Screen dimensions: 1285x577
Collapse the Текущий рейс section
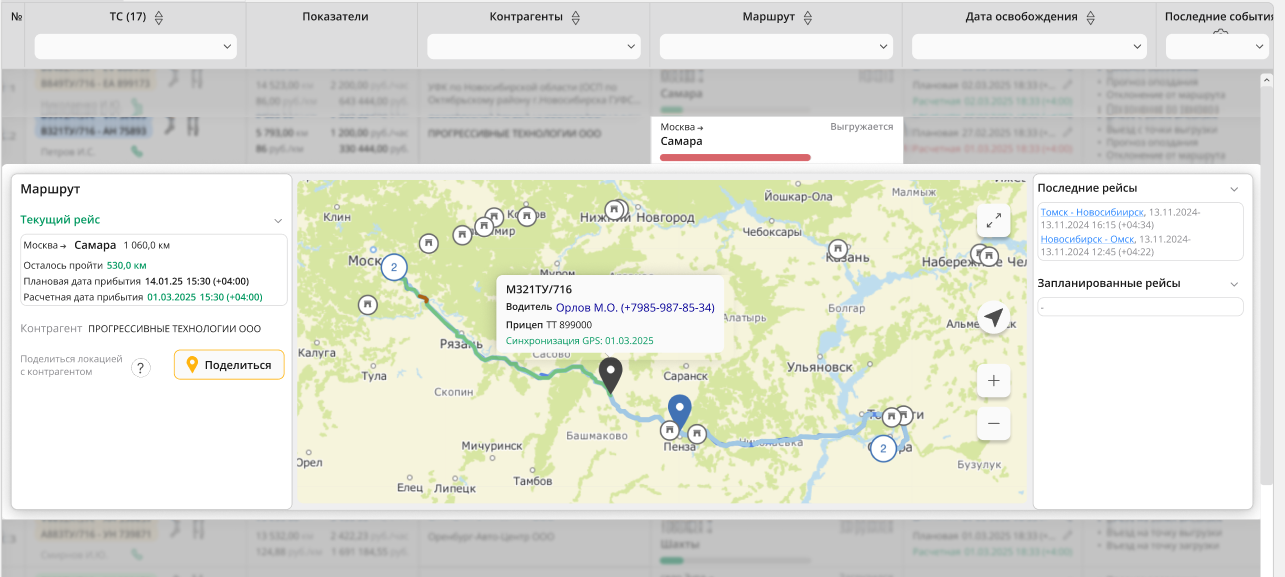[x=278, y=220]
